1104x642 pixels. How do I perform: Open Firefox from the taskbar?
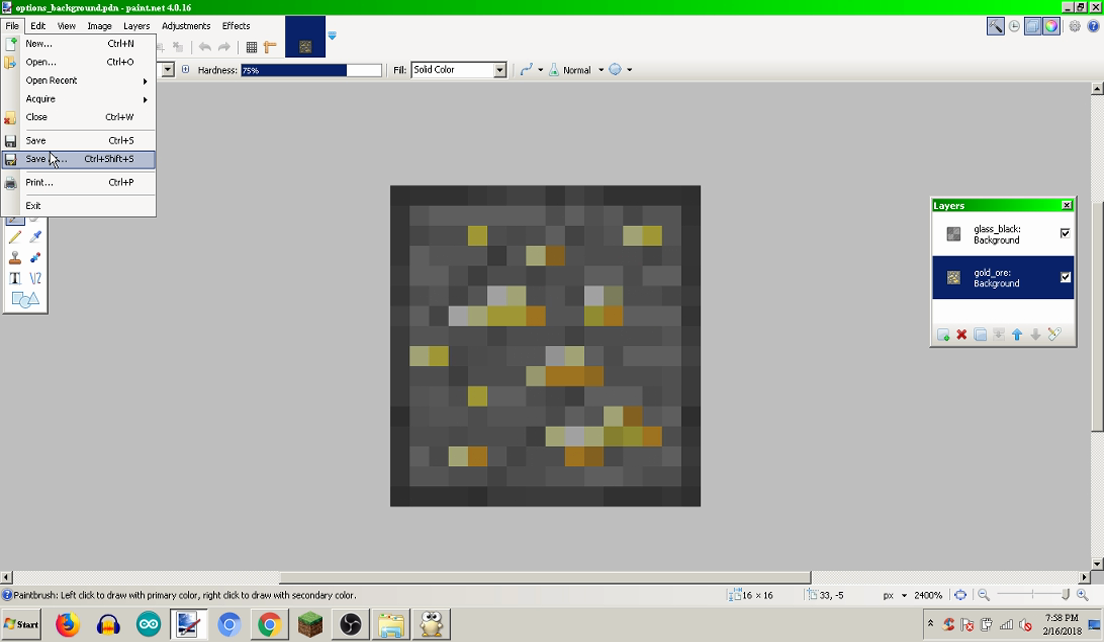68,624
